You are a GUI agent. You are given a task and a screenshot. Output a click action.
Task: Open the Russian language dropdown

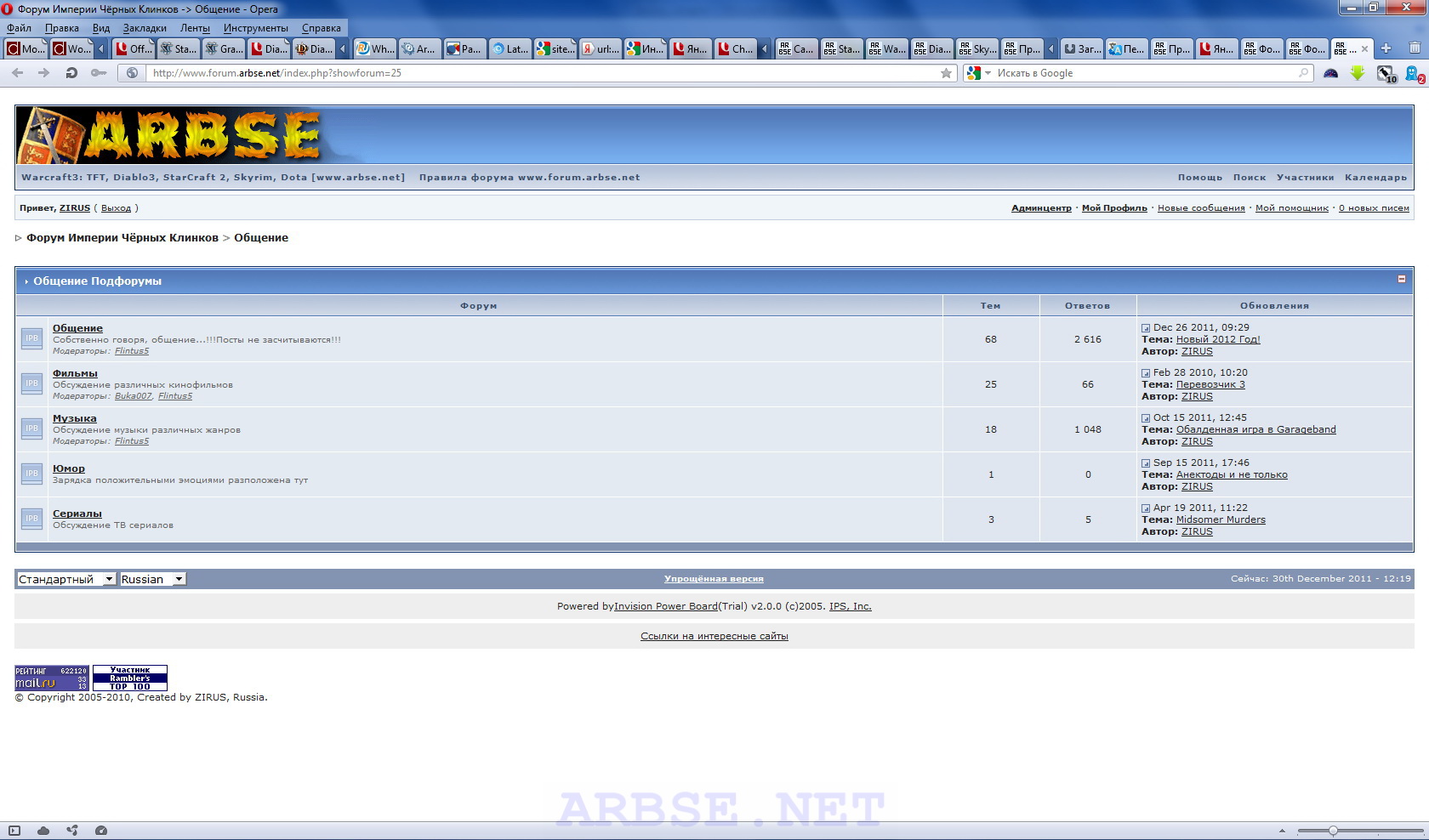152,579
